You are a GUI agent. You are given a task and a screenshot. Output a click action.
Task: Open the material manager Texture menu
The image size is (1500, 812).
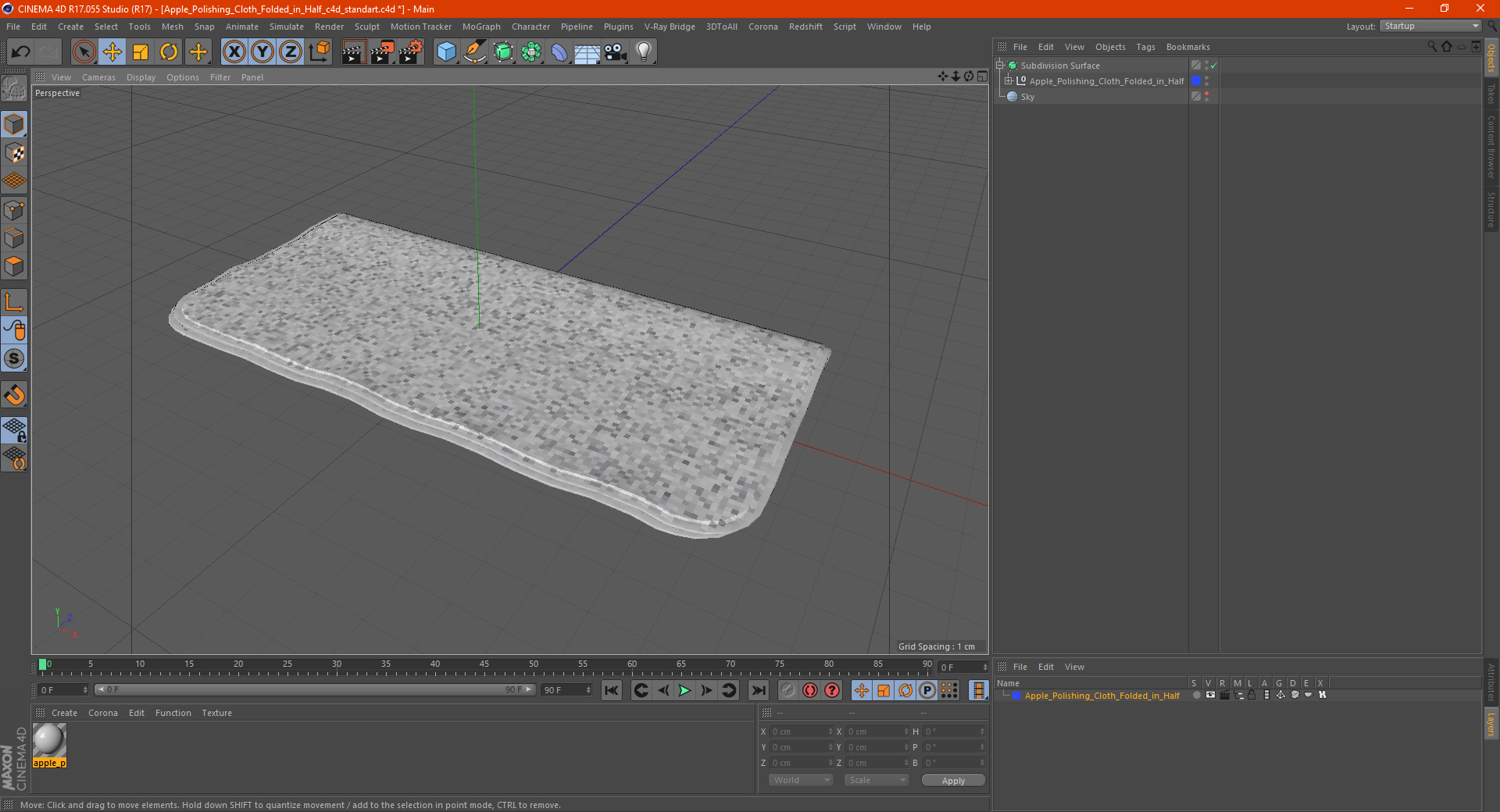pos(216,713)
